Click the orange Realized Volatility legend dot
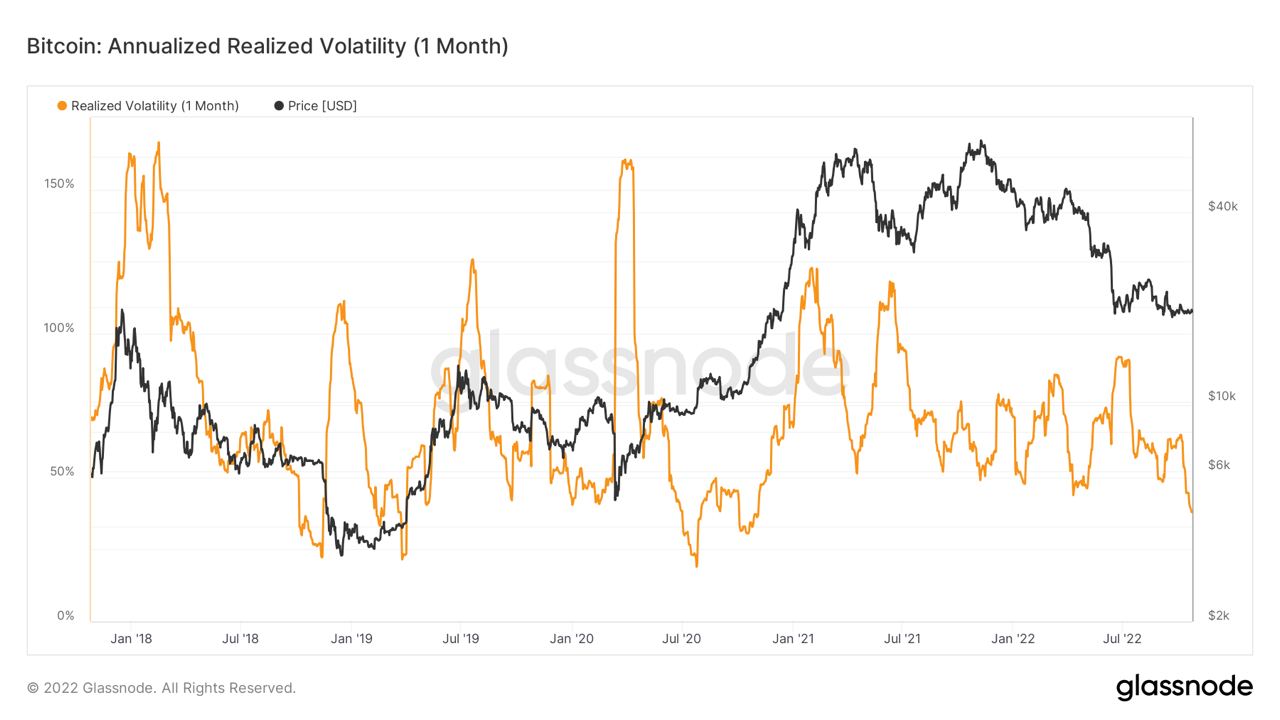This screenshot has height=720, width=1280. coord(63,106)
